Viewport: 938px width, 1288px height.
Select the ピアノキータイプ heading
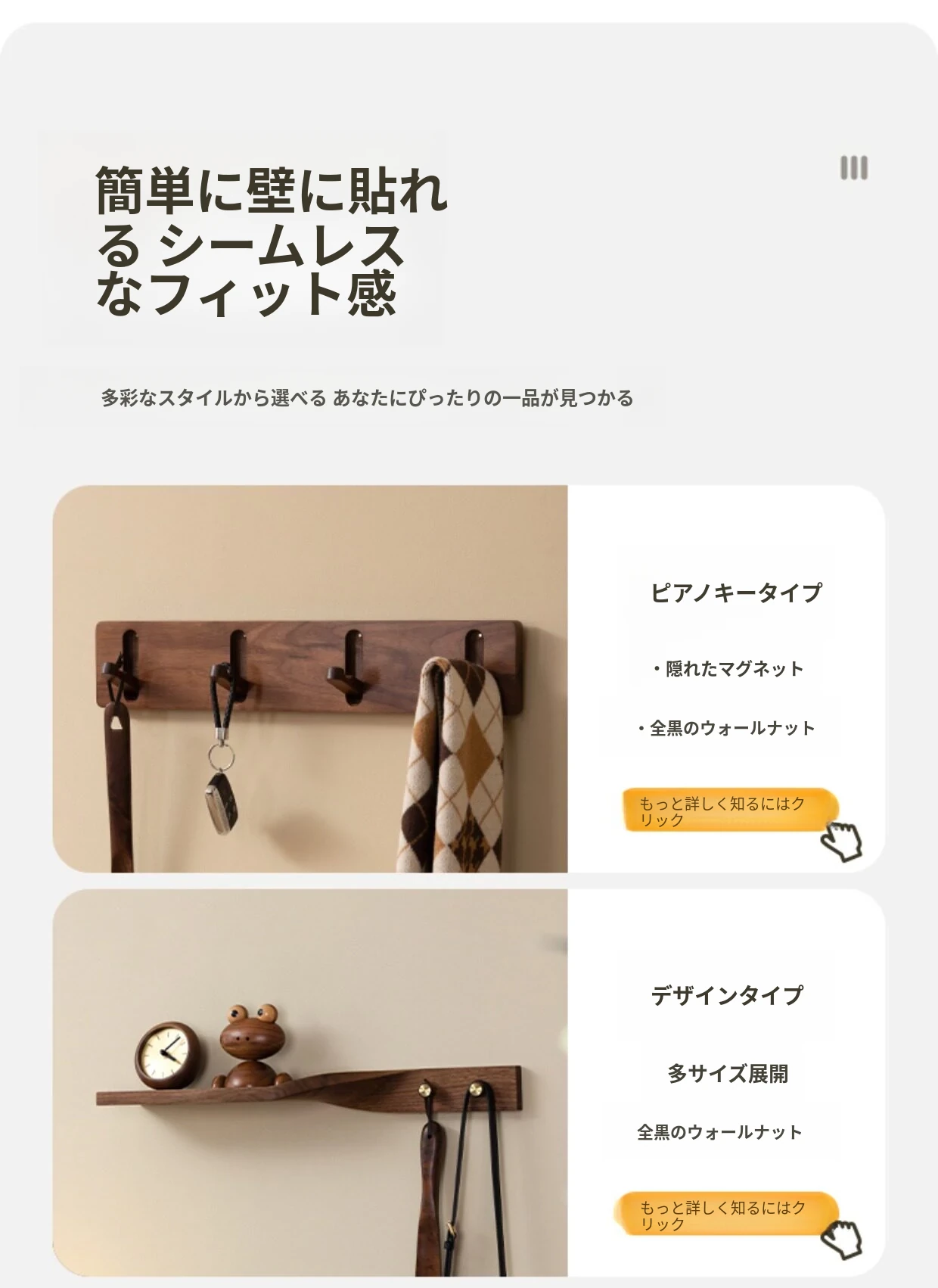(736, 593)
